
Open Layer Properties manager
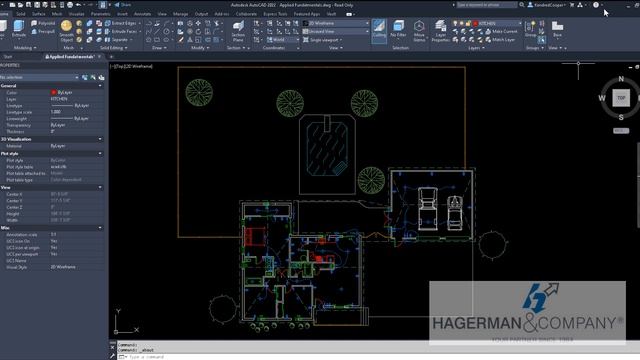click(440, 31)
